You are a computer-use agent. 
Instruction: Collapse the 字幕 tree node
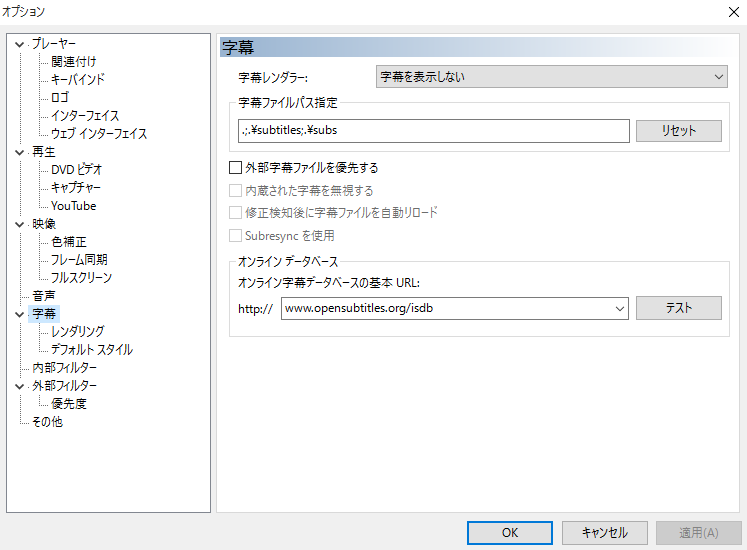(x=19, y=315)
